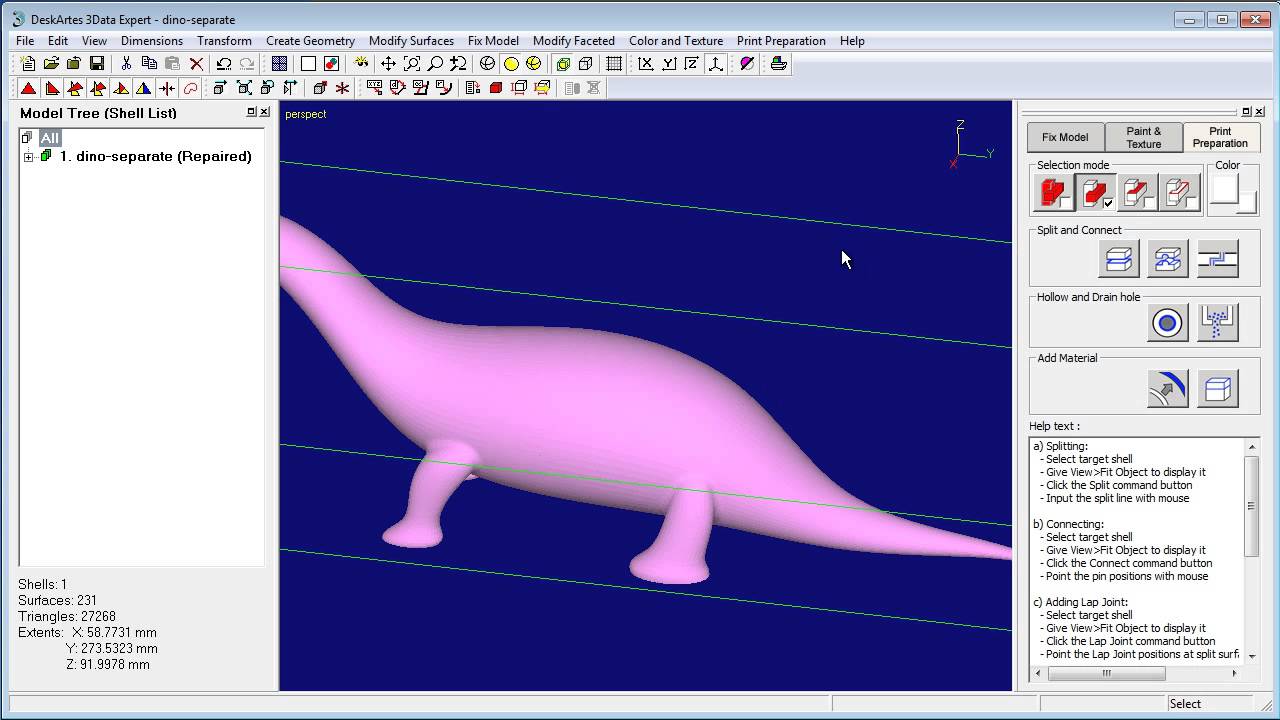Open the Fix Model menu in menu bar

(x=493, y=41)
